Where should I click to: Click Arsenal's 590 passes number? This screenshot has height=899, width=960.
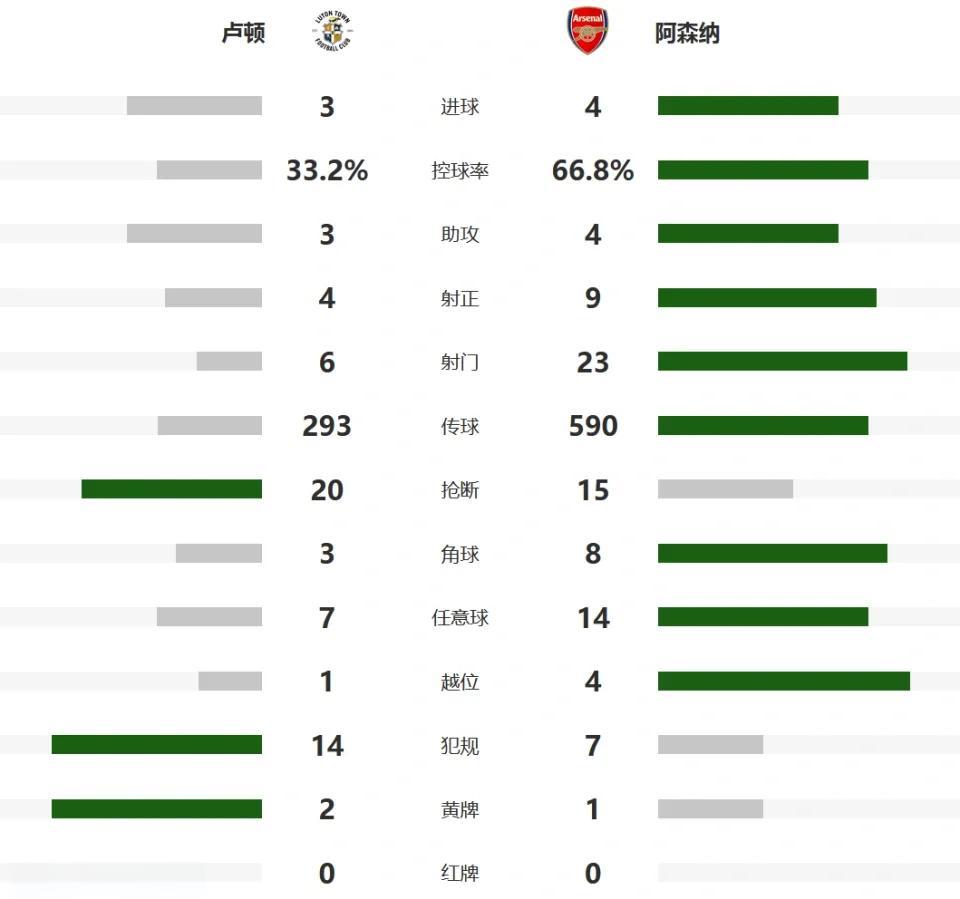[593, 426]
